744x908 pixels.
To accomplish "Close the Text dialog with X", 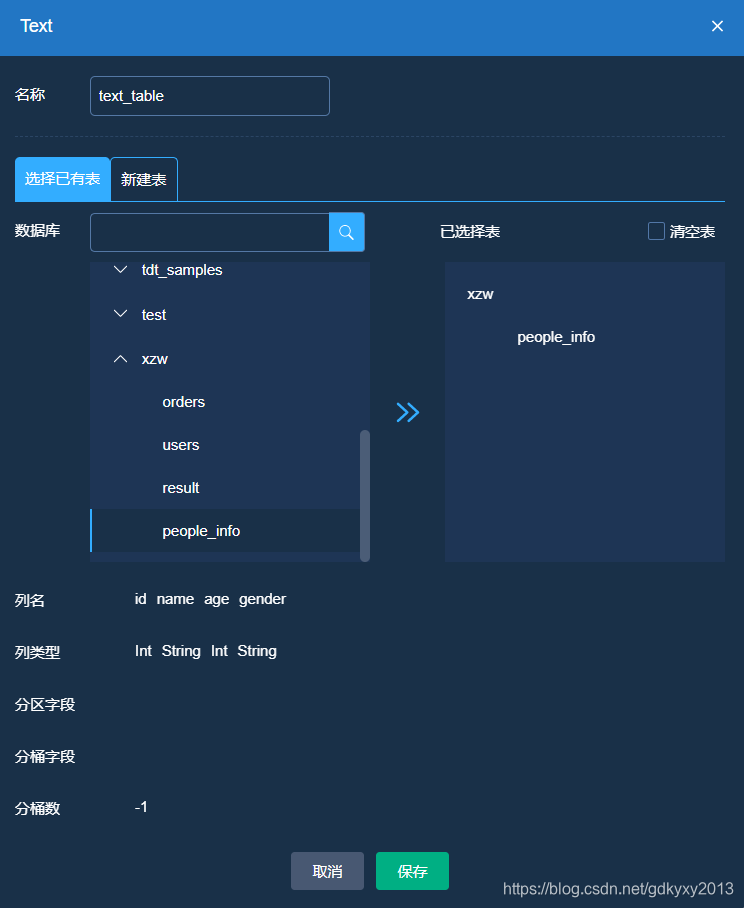I will pyautogui.click(x=717, y=26).
